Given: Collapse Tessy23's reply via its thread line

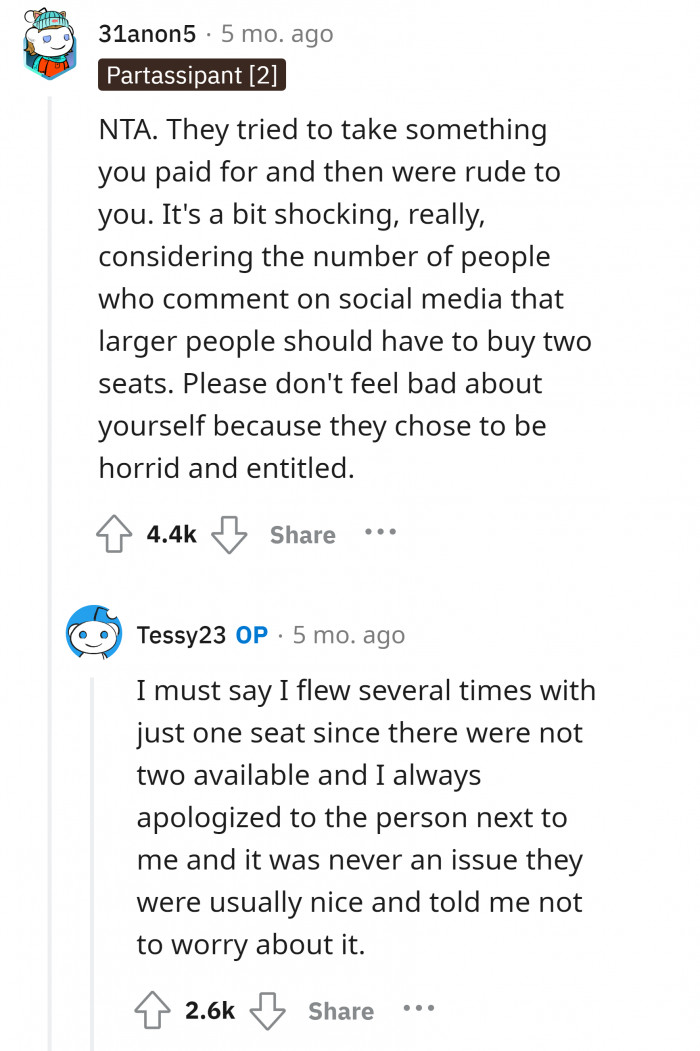Looking at the screenshot, I should [94, 850].
